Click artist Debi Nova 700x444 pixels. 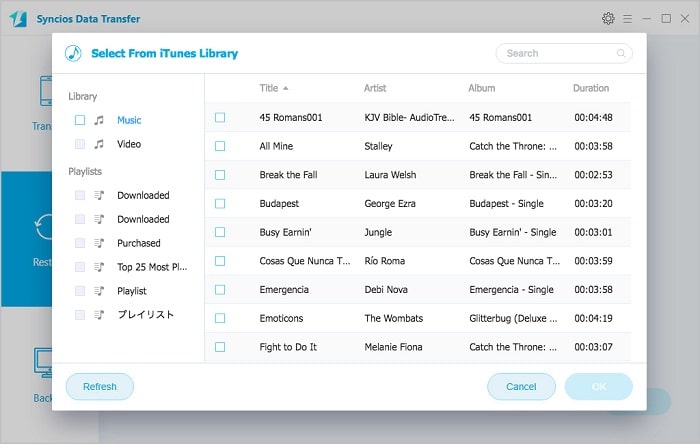(386, 290)
